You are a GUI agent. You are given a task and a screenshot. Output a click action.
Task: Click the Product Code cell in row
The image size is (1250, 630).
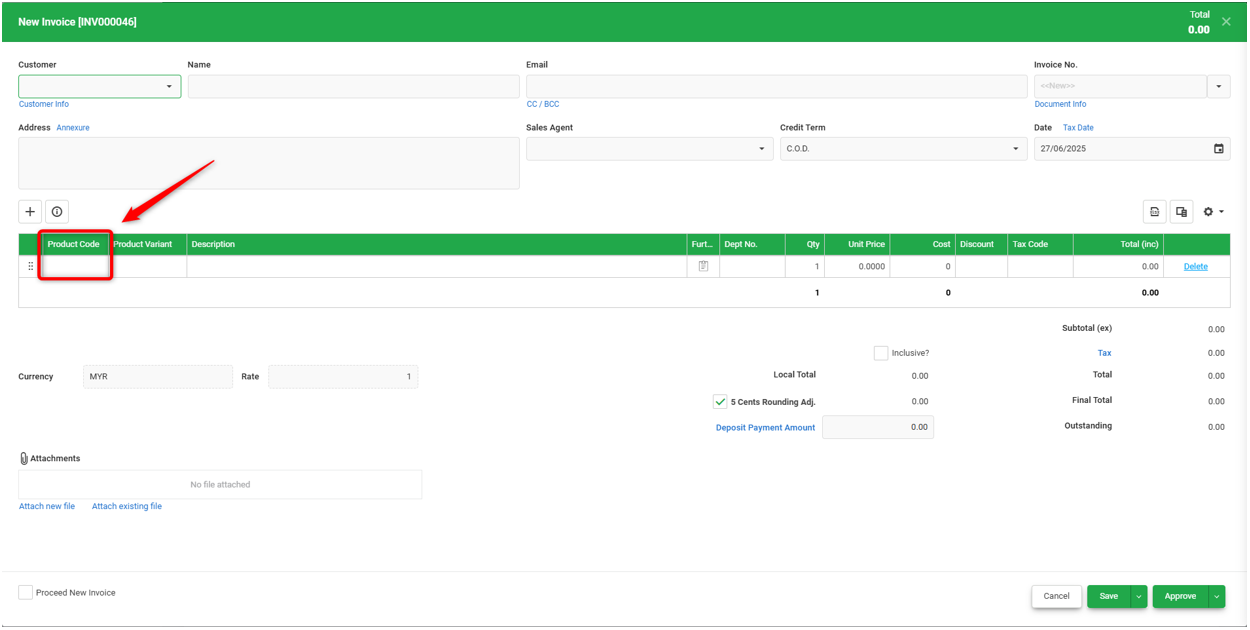75,267
